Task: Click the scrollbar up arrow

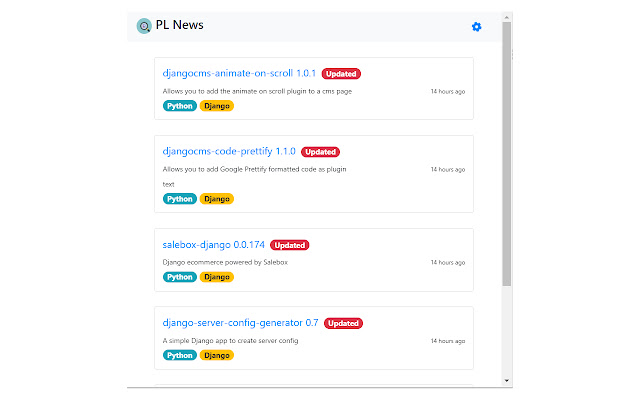Action: (x=507, y=18)
